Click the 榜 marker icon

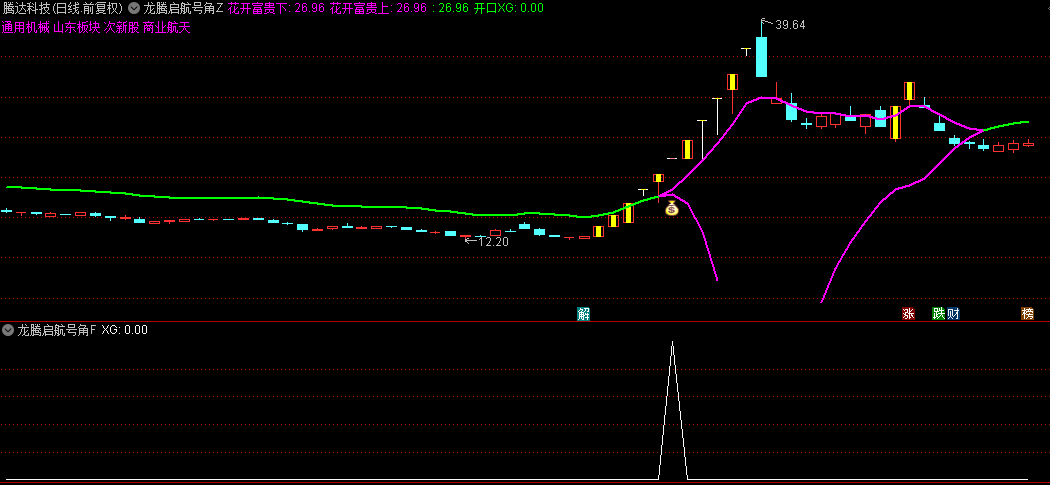[x=1027, y=314]
